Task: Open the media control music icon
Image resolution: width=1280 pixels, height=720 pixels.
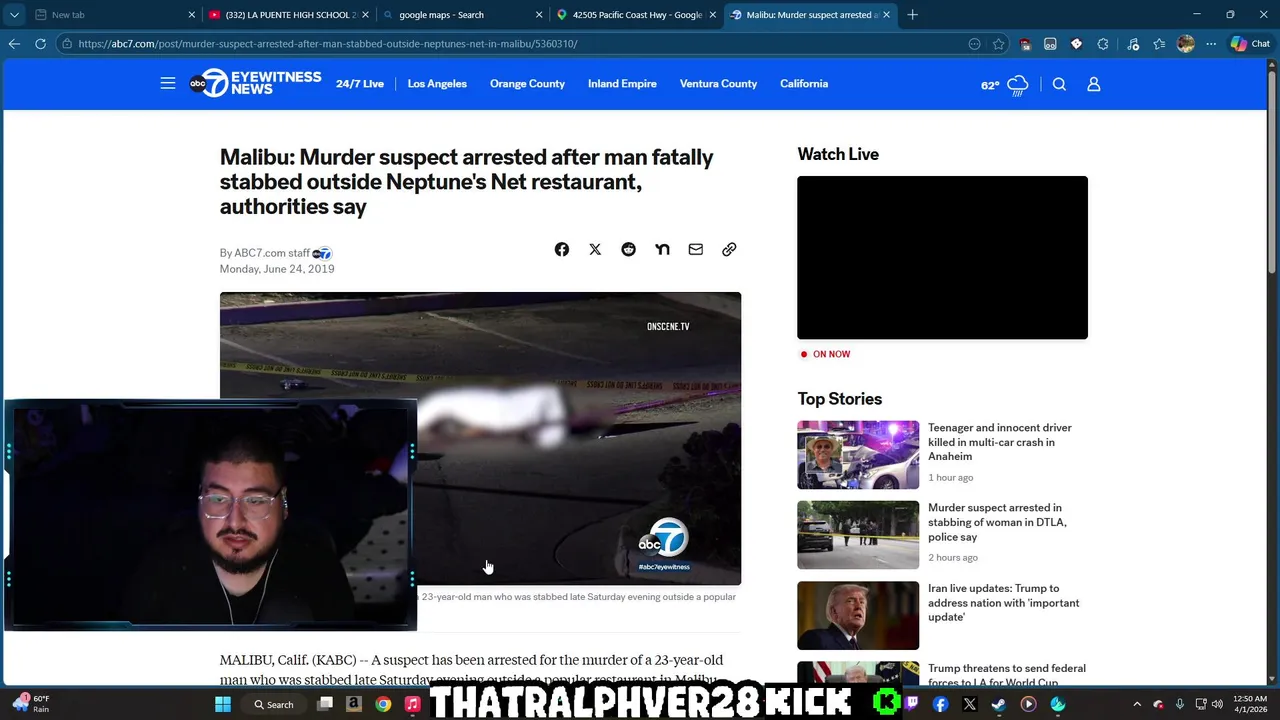Action: (x=1133, y=44)
